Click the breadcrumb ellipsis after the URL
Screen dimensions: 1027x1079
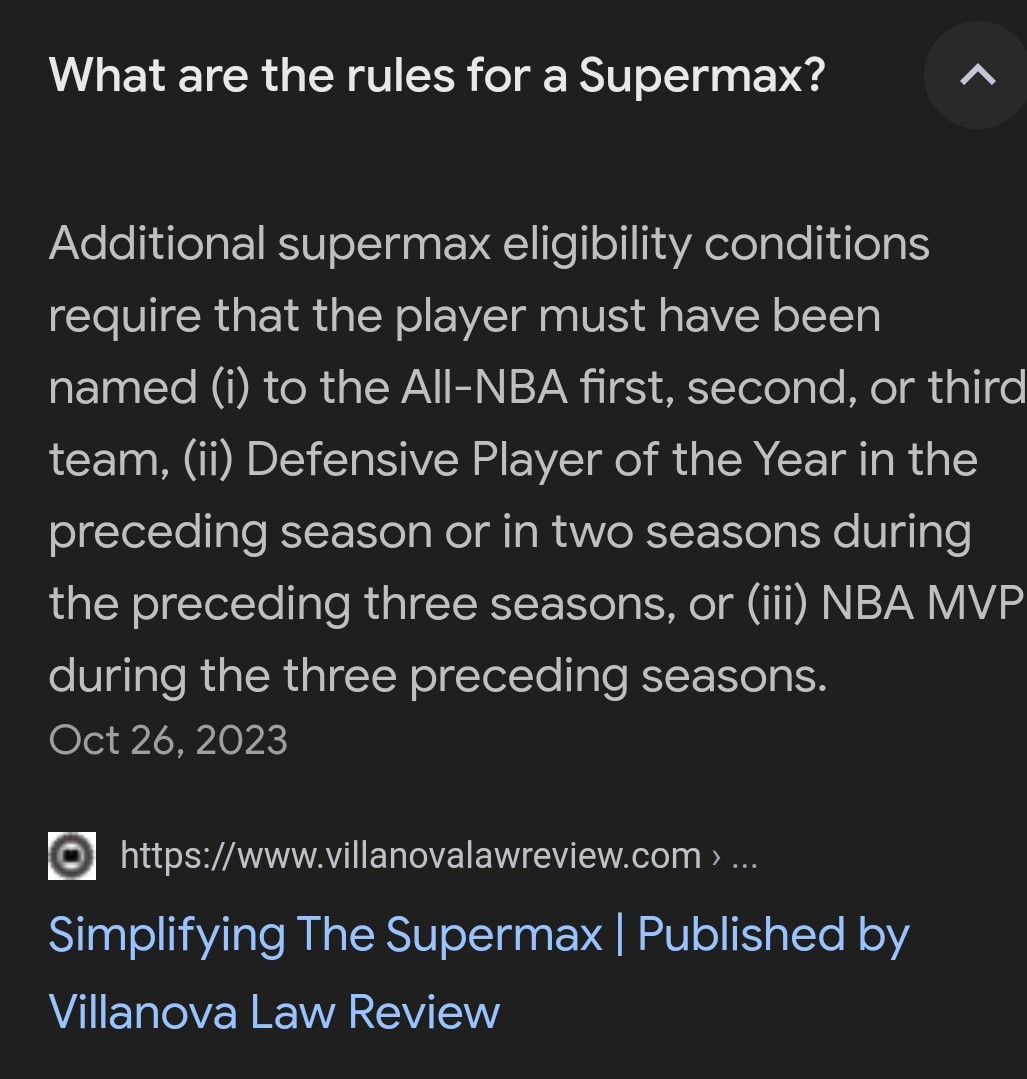pos(744,857)
